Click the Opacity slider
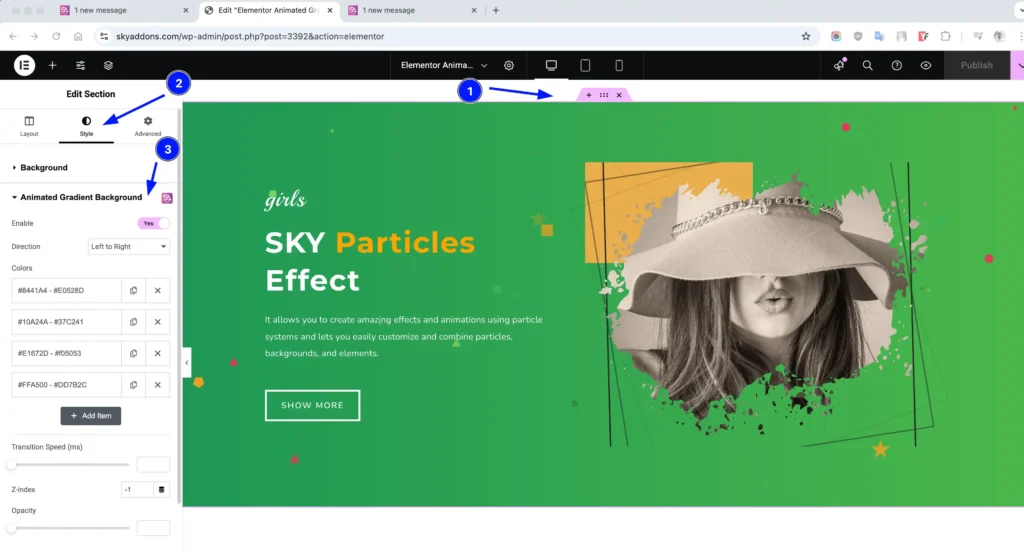Viewport: 1024px width, 552px height. (x=70, y=528)
